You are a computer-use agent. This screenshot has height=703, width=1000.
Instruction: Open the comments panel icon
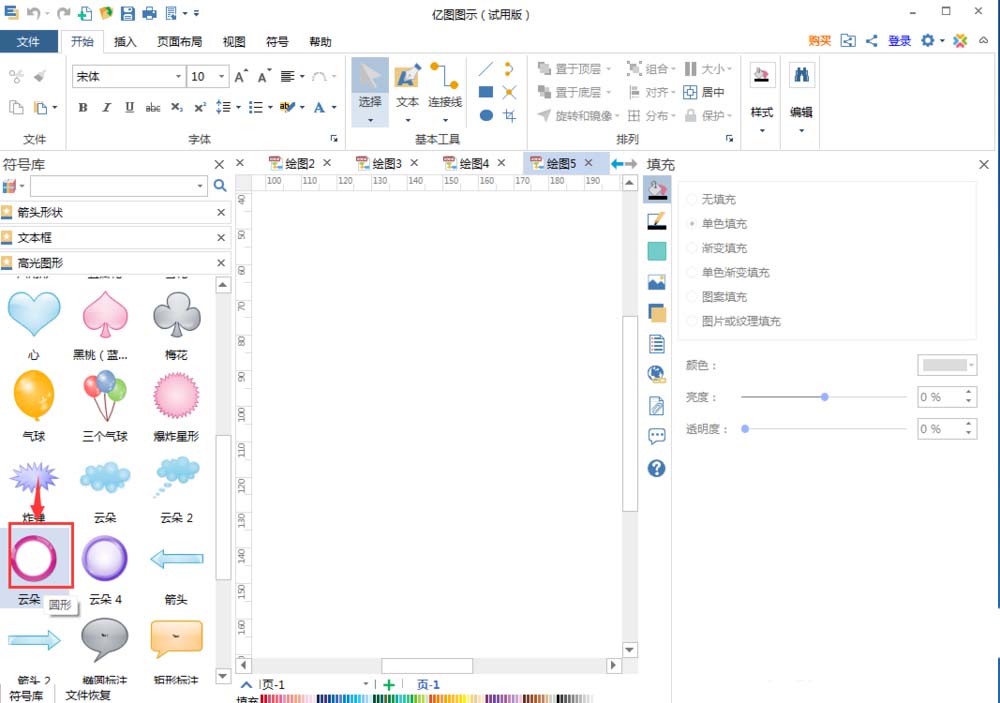coord(656,436)
